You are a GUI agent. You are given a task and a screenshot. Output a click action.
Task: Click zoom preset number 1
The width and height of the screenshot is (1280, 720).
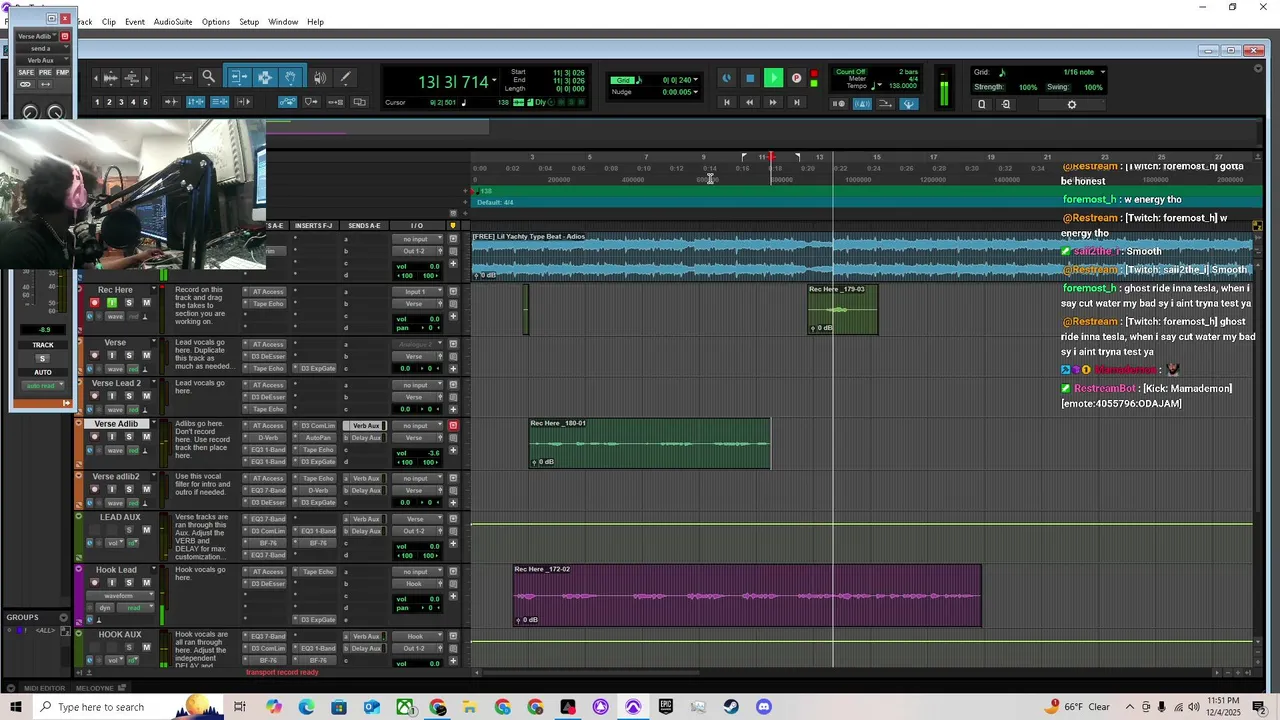[97, 102]
